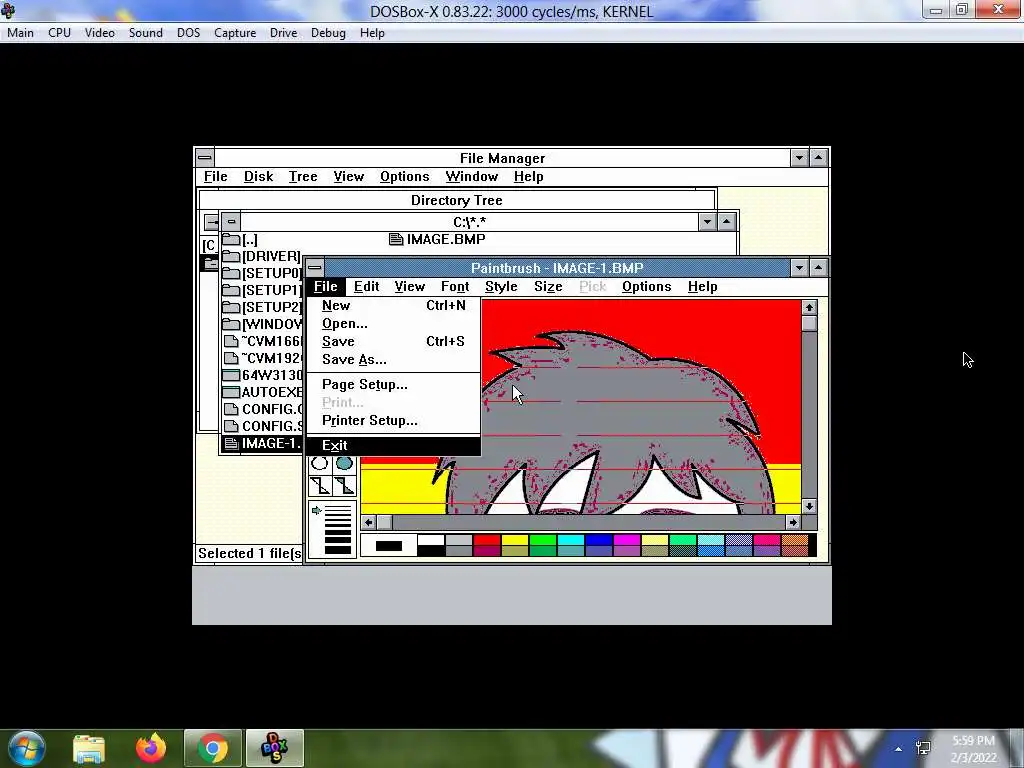This screenshot has height=768, width=1024.
Task: Open the Paintbrush Edit menu
Action: [x=366, y=286]
